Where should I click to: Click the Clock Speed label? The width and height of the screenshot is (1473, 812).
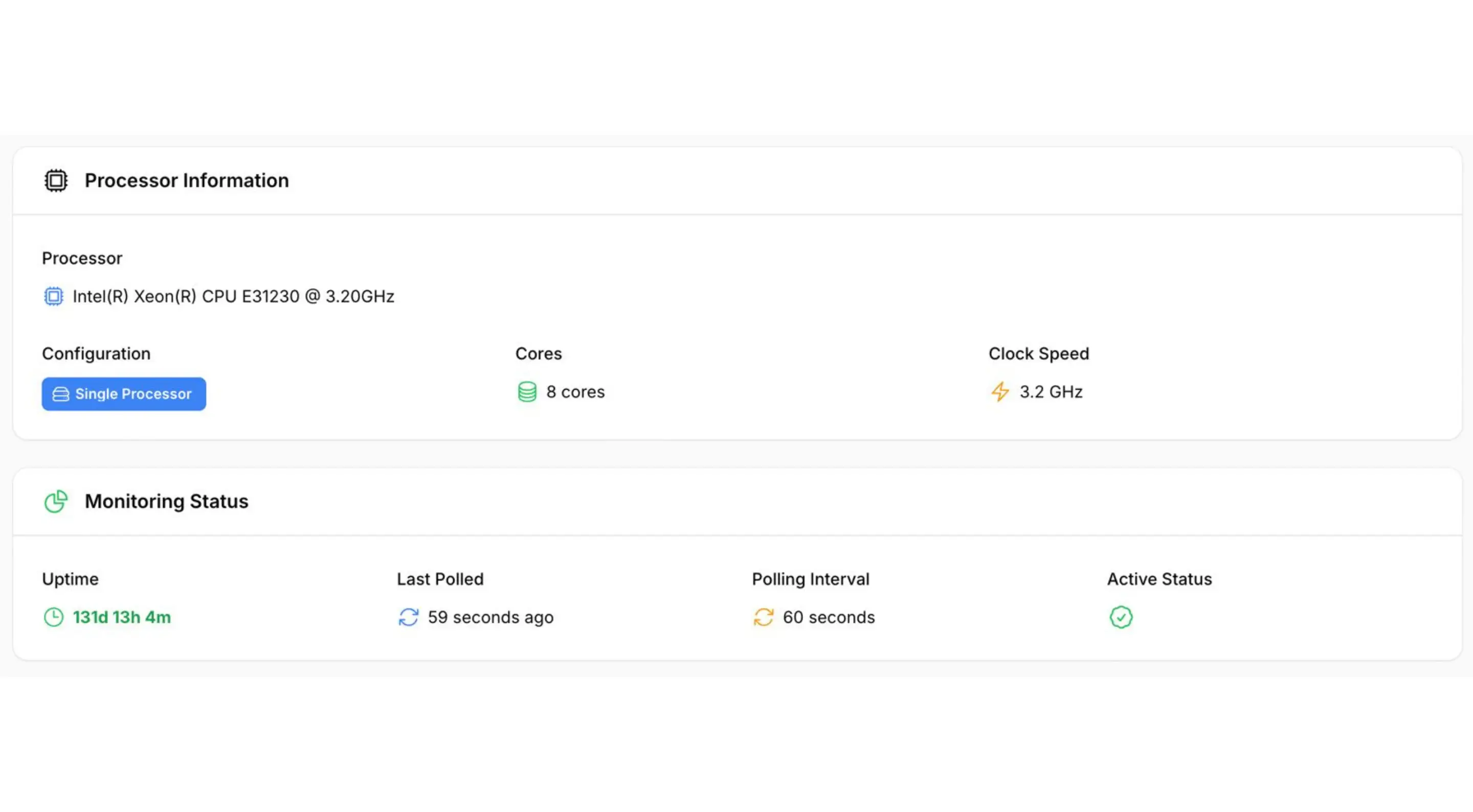1038,353
